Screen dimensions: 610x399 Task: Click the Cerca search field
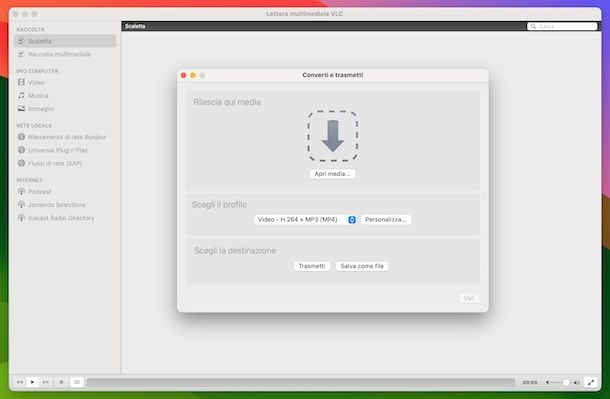[x=562, y=26]
